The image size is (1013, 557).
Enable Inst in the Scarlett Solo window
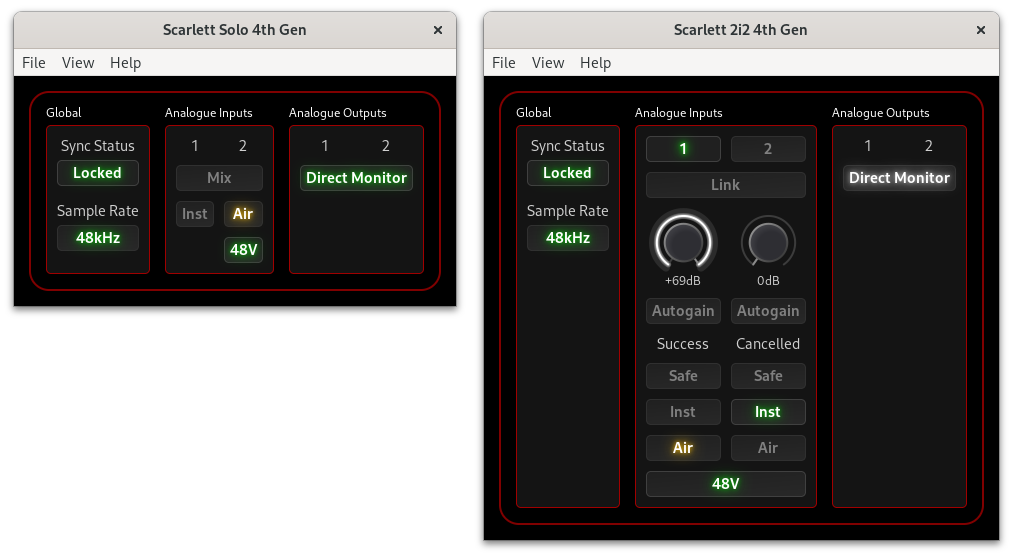195,214
